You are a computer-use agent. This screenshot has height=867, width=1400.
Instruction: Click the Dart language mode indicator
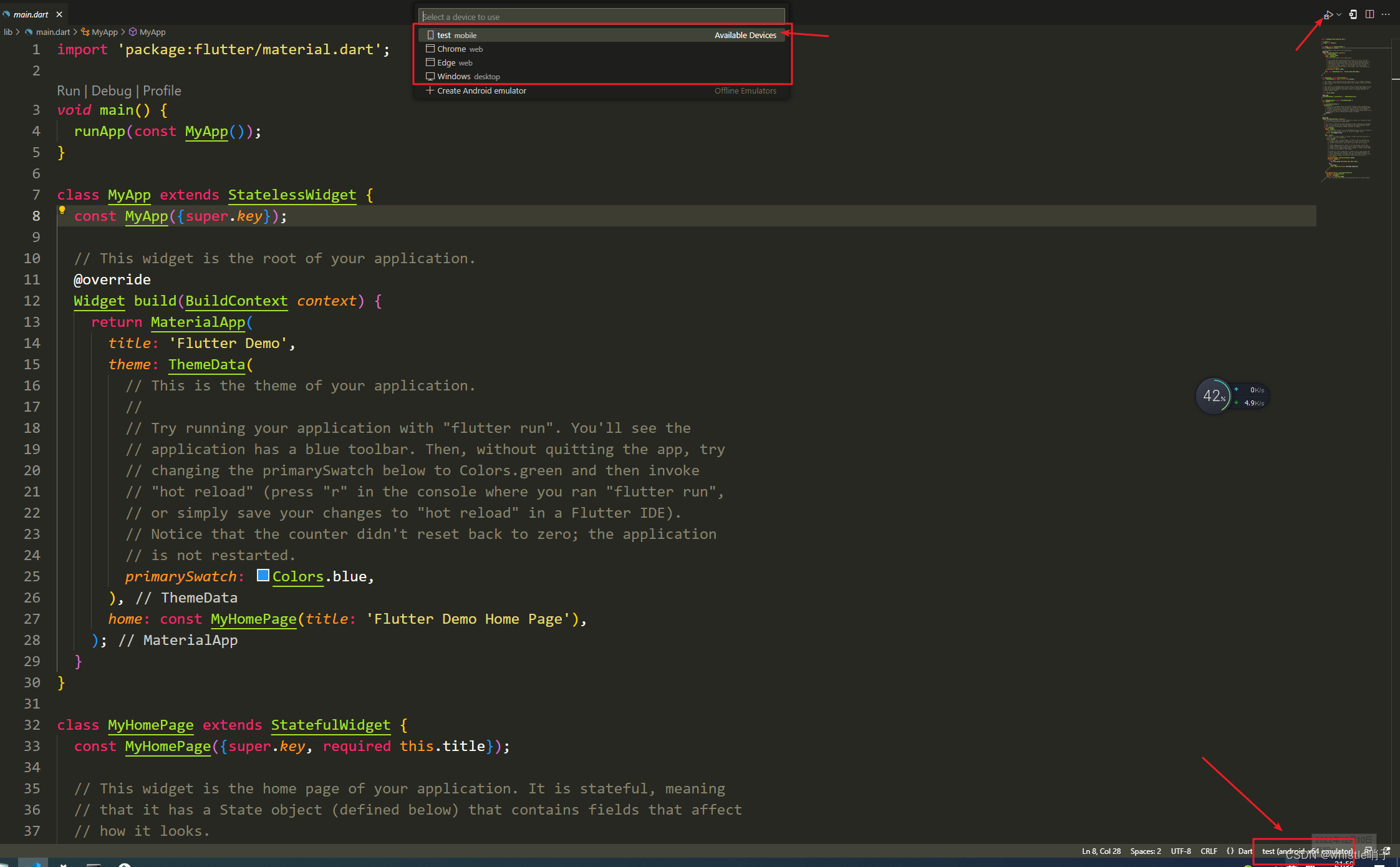pyautogui.click(x=1245, y=851)
